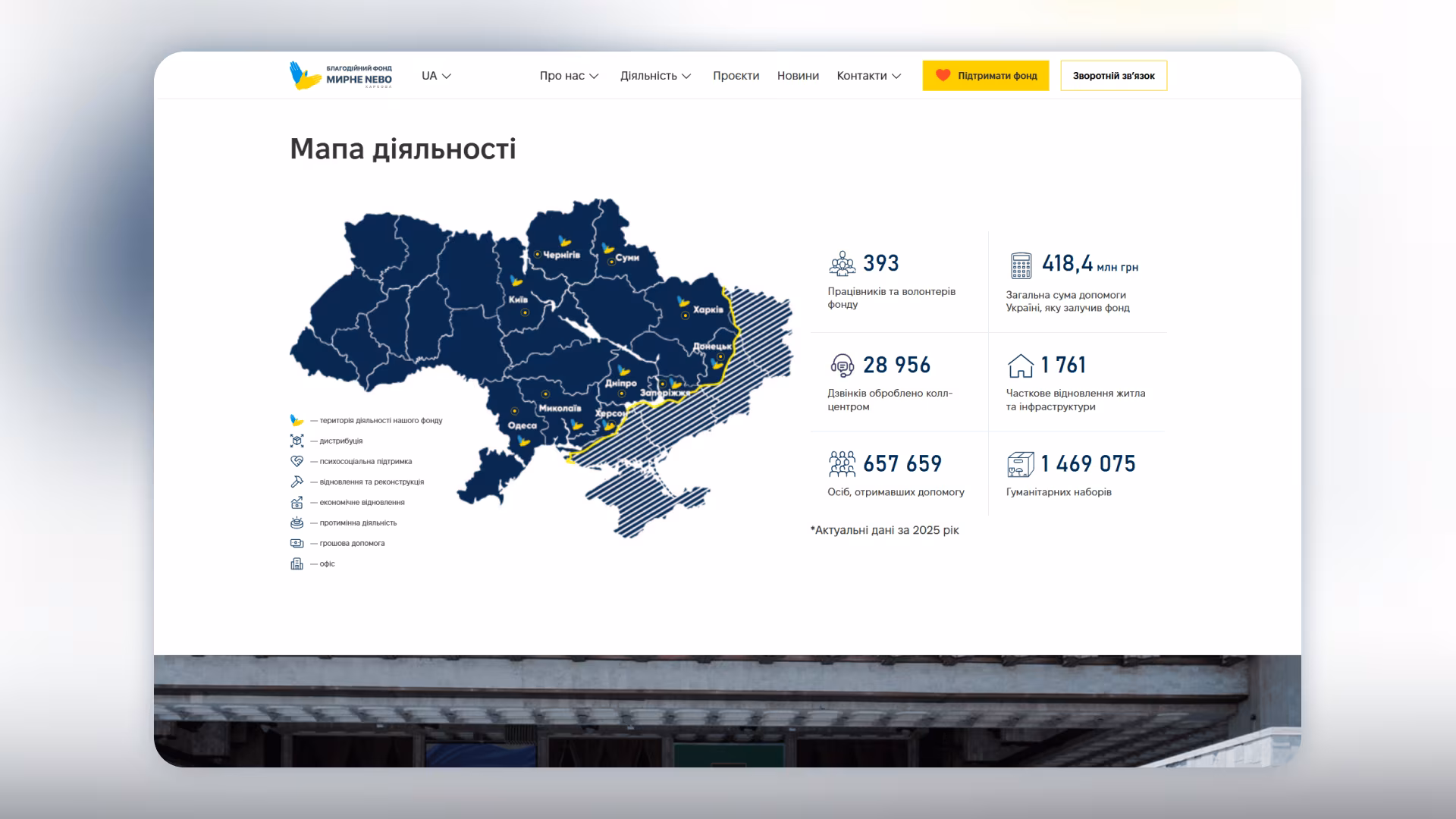Click the Зворотній зв'язок button
Viewport: 1456px width, 819px height.
coord(1113,75)
